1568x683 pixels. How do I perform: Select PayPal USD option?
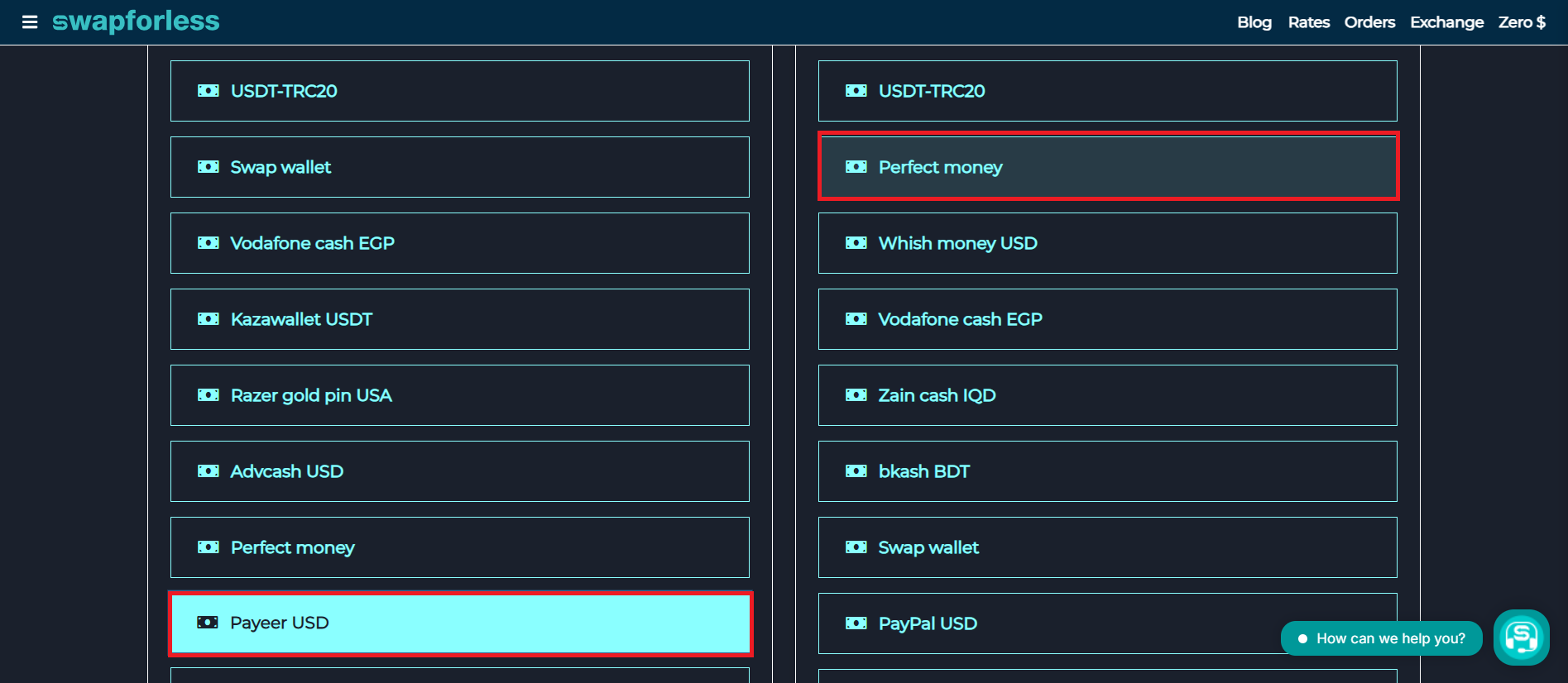point(1108,623)
